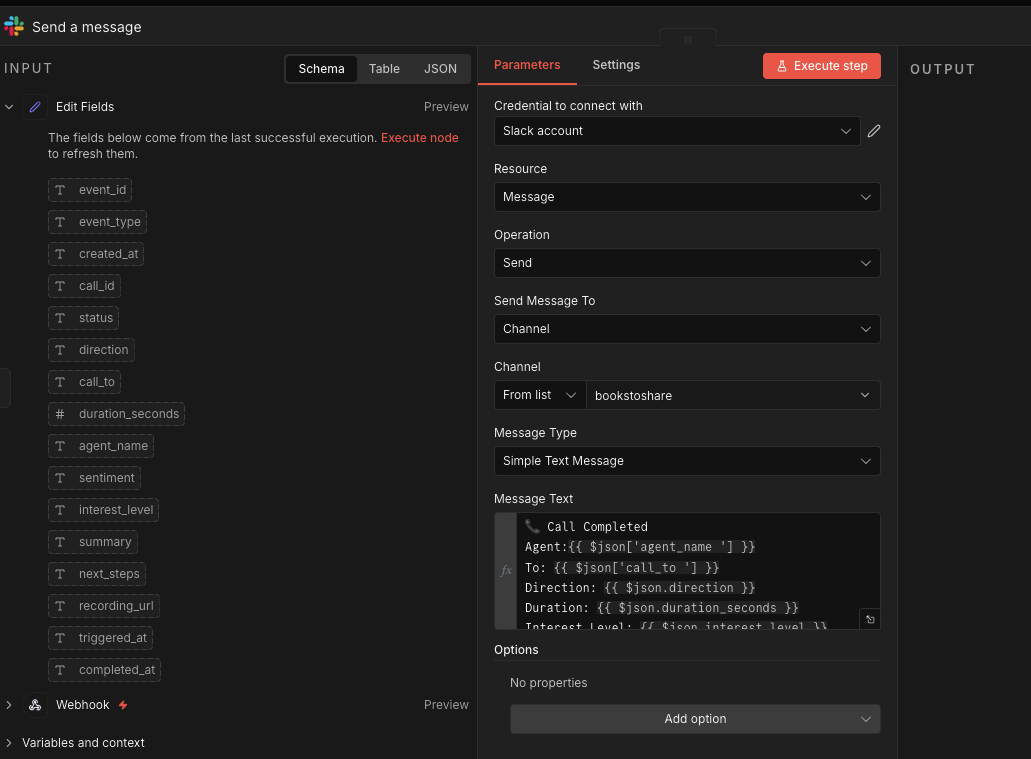Open the Add option dropdown
The height and width of the screenshot is (759, 1031).
tap(695, 719)
